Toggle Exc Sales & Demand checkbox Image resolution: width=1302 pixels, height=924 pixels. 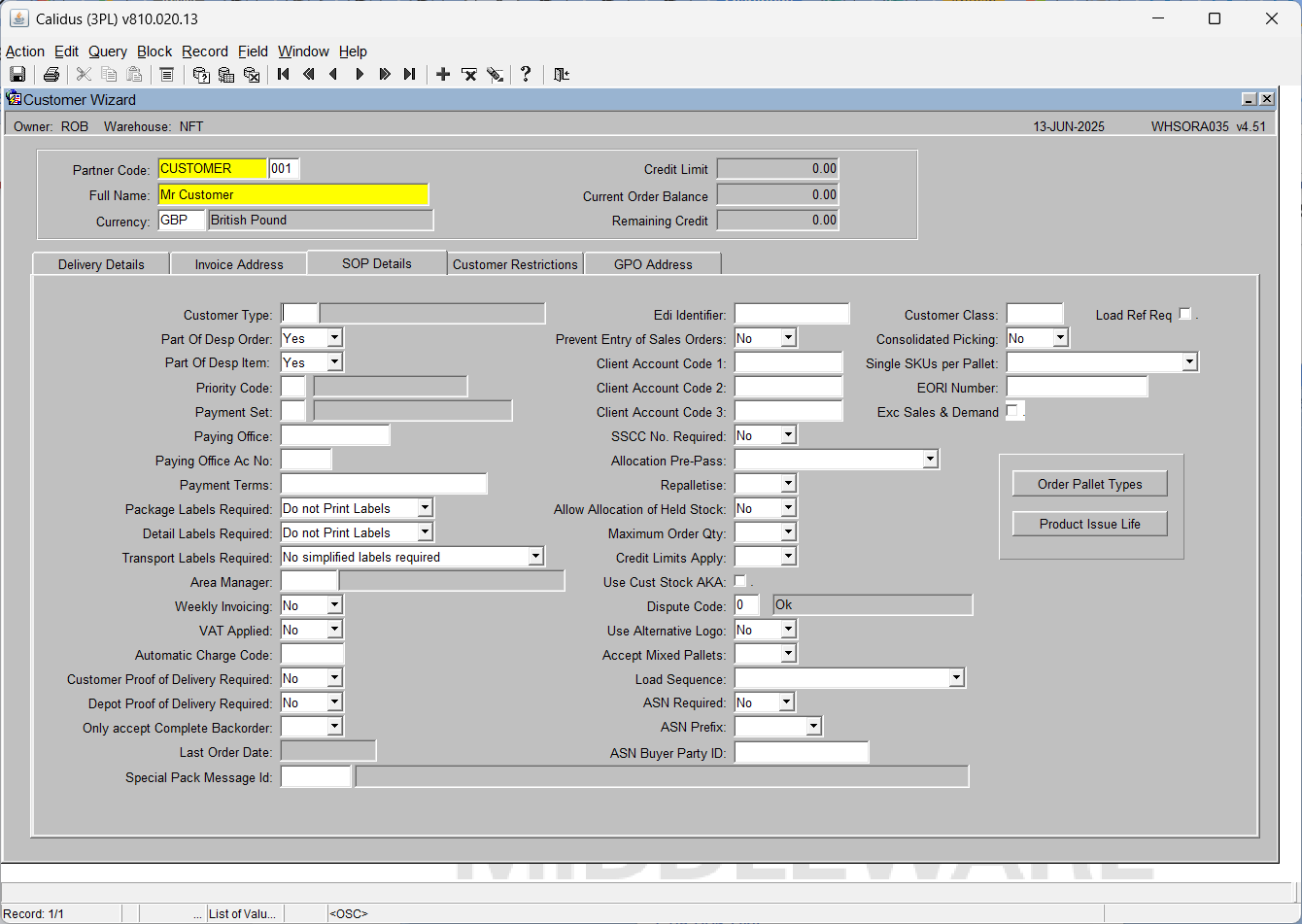click(x=1012, y=411)
